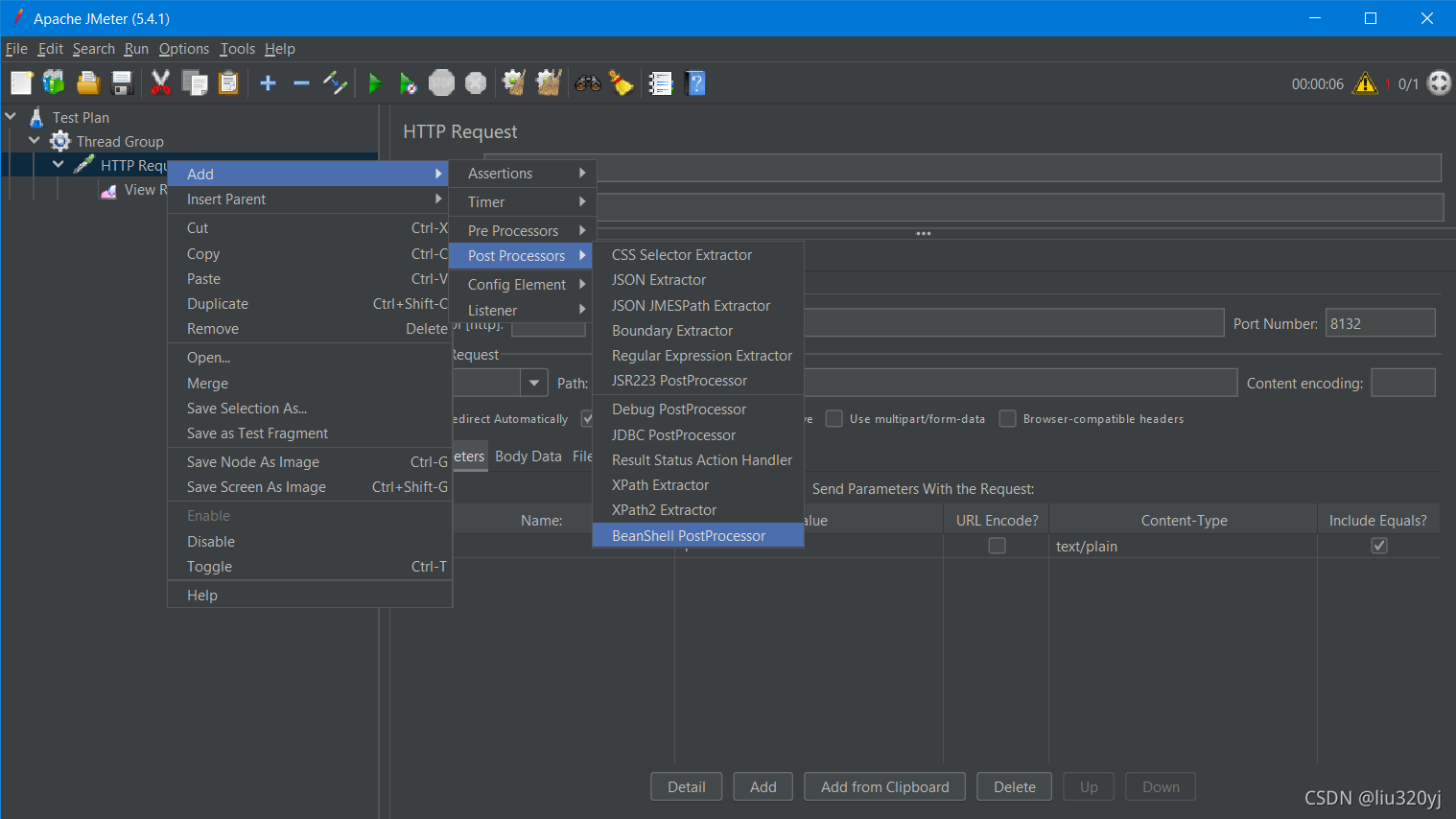Collapse all nodes with minus icon
1456x819 pixels.
point(301,83)
